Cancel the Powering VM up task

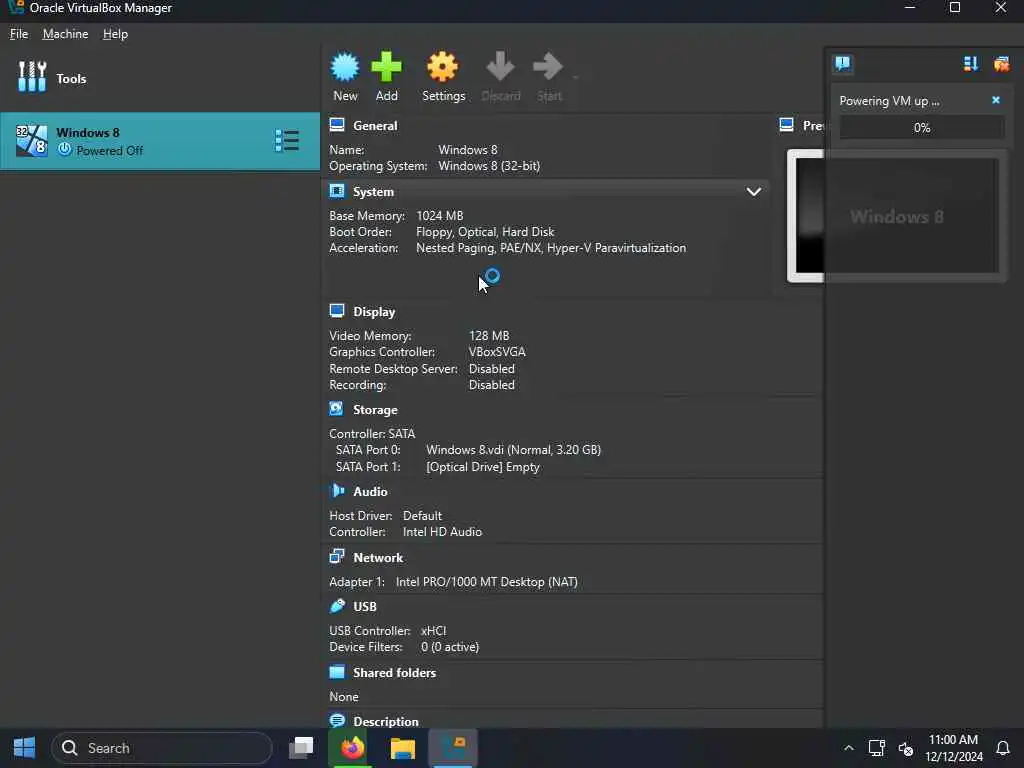pyautogui.click(x=996, y=100)
